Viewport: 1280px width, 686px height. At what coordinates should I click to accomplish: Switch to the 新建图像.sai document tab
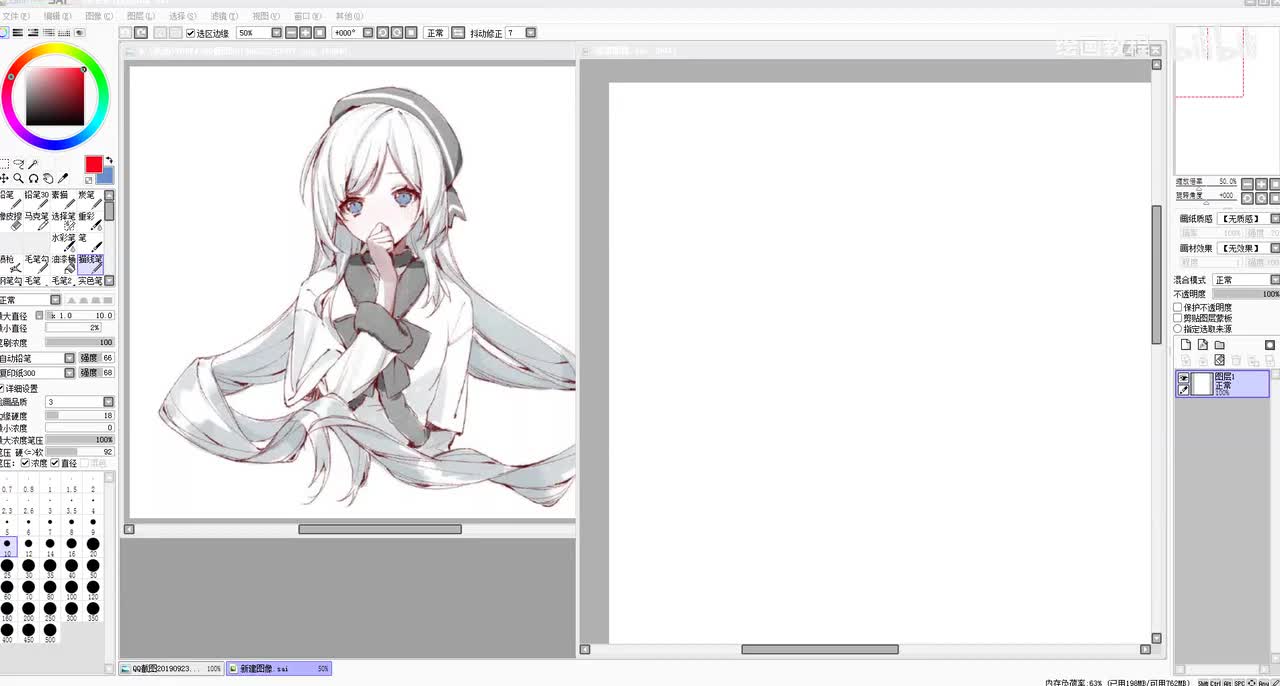click(x=279, y=668)
